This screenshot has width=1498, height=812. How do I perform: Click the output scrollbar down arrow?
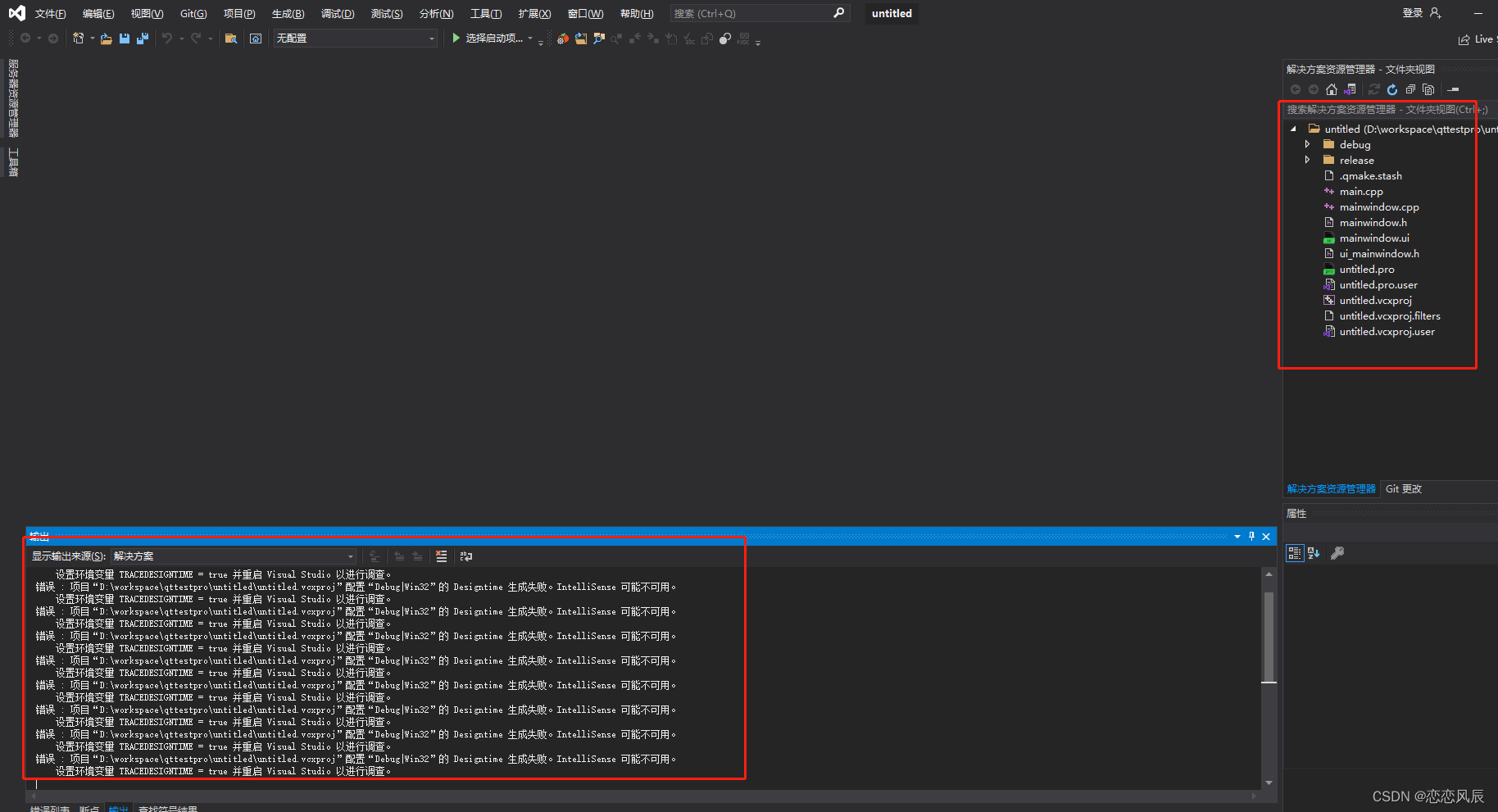pyautogui.click(x=1269, y=783)
